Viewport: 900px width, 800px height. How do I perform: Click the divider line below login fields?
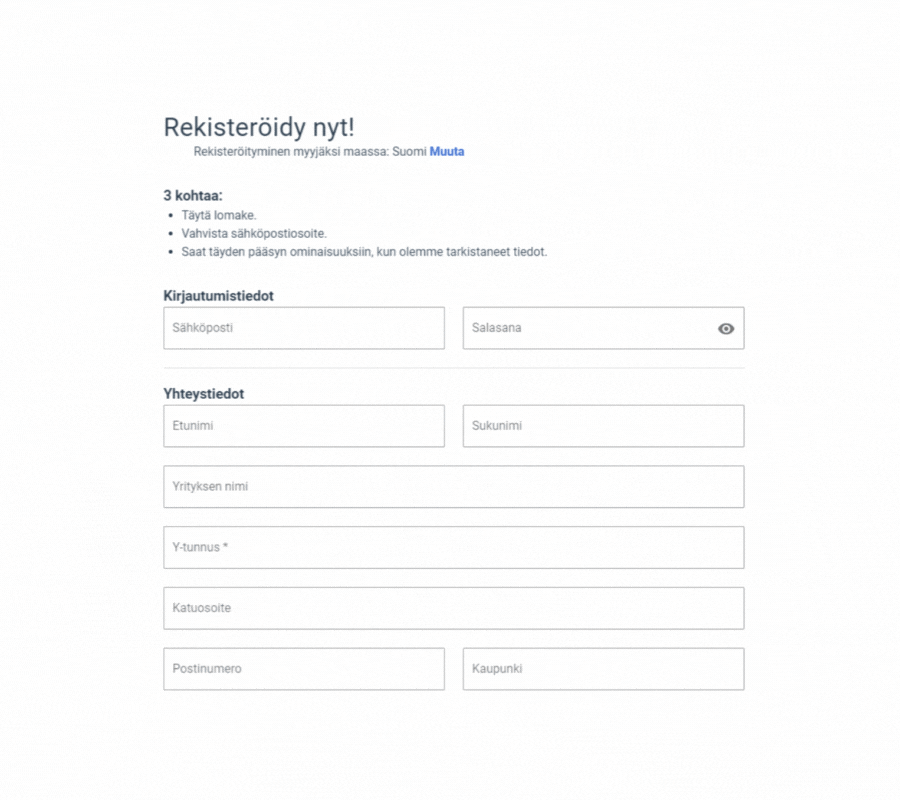pyautogui.click(x=453, y=368)
